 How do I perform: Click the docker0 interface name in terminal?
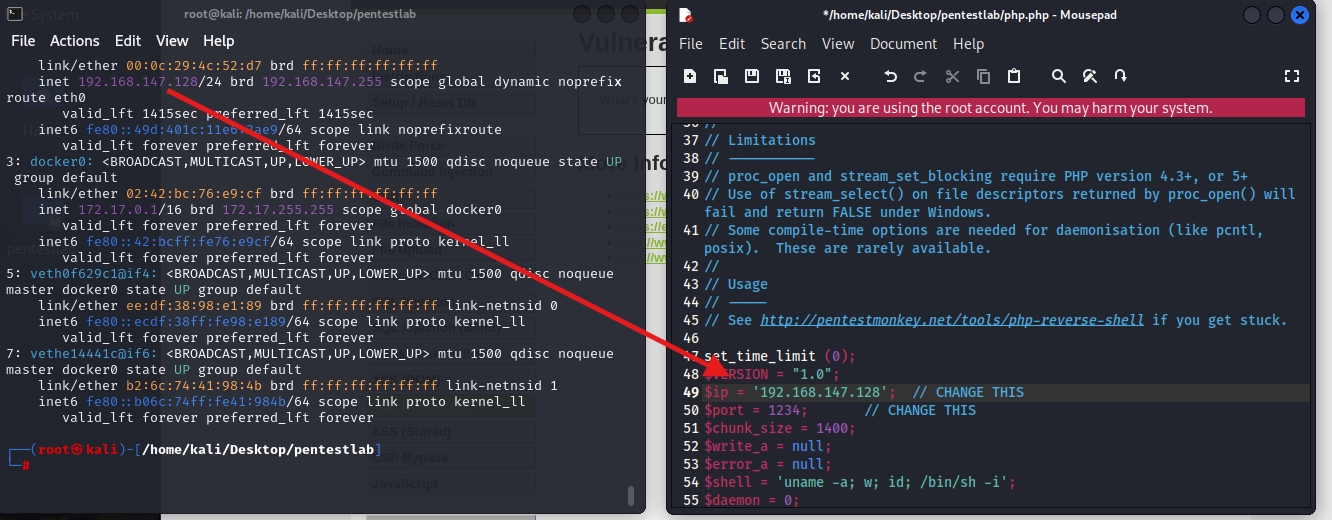tap(62, 161)
